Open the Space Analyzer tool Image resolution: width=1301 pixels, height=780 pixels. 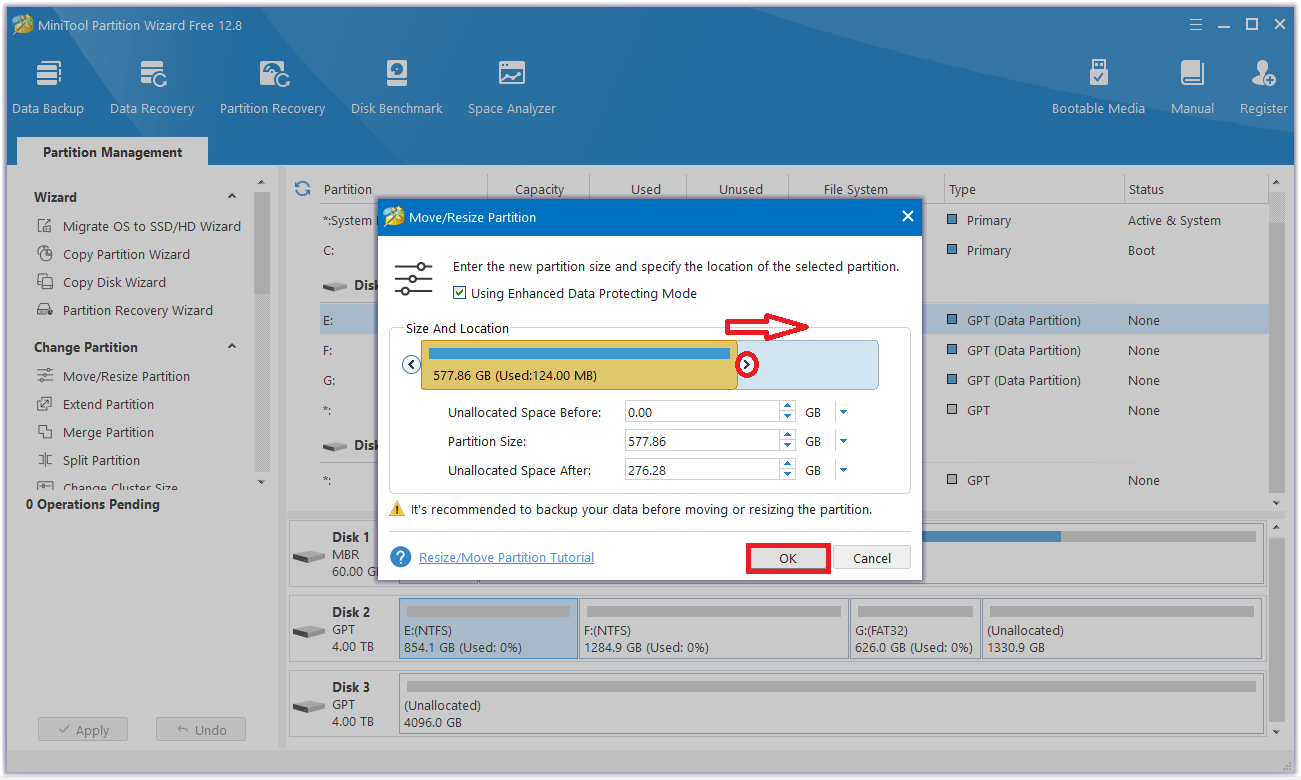512,87
